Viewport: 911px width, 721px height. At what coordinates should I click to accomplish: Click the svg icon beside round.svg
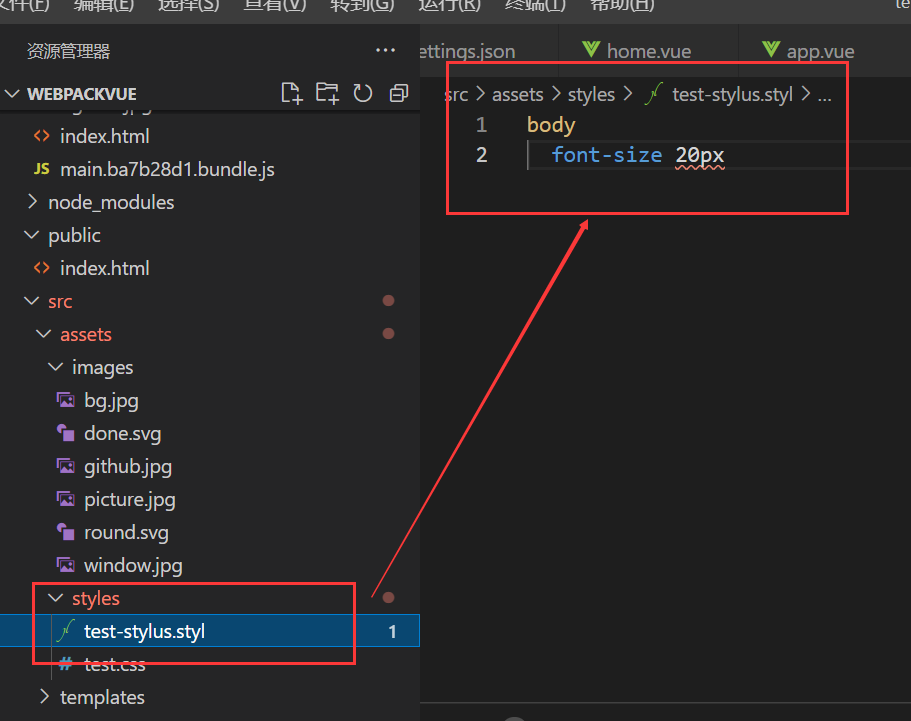click(66, 532)
